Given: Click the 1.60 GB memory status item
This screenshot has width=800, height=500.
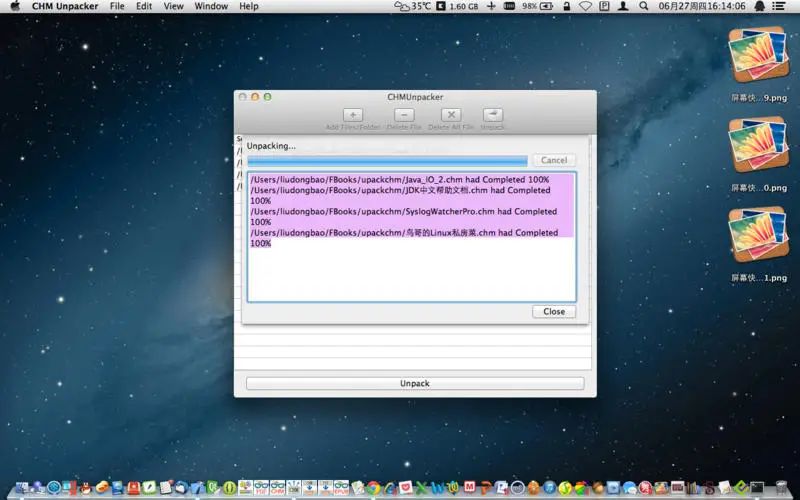Looking at the screenshot, I should [x=458, y=6].
